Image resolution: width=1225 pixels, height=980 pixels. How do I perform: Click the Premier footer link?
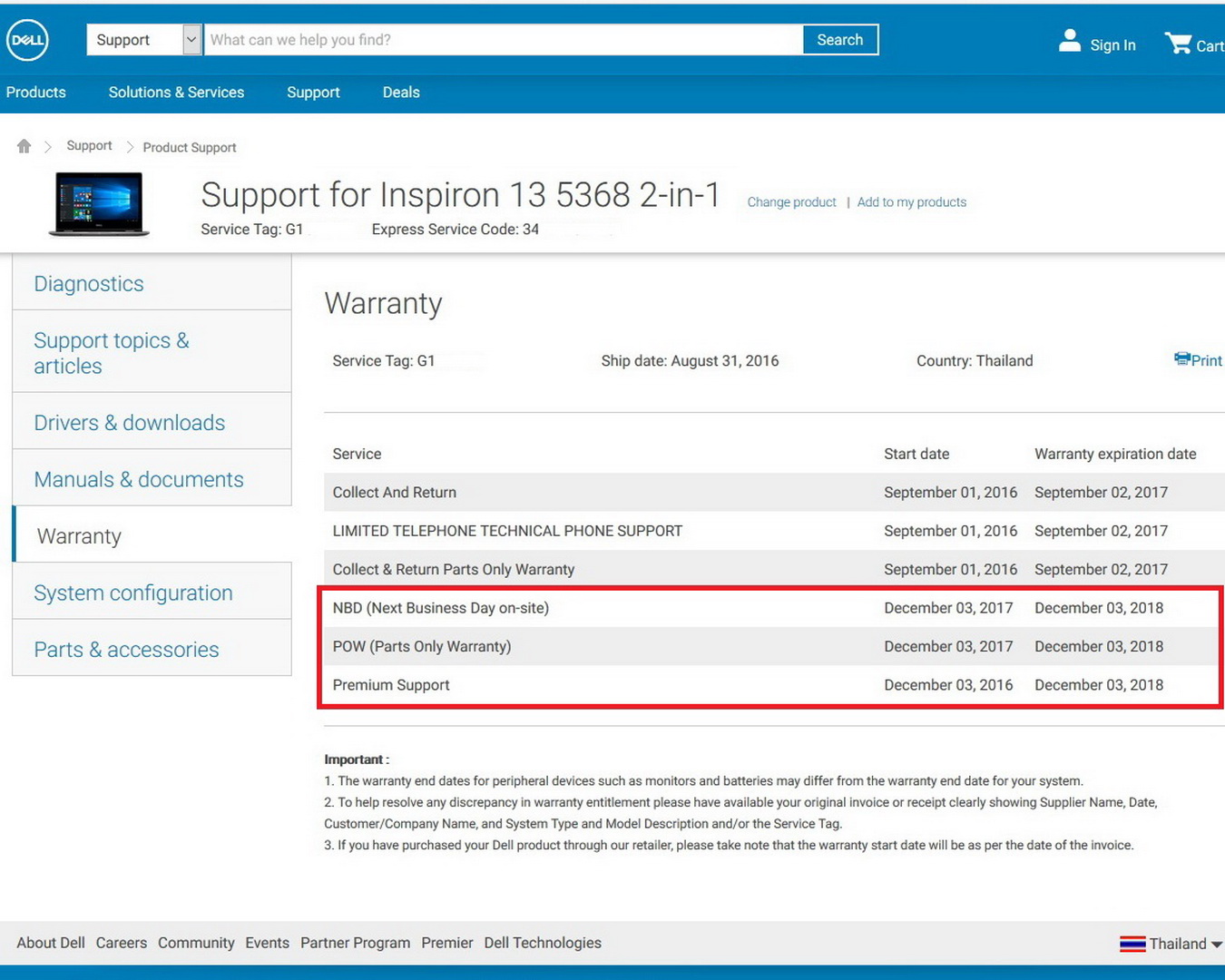446,943
